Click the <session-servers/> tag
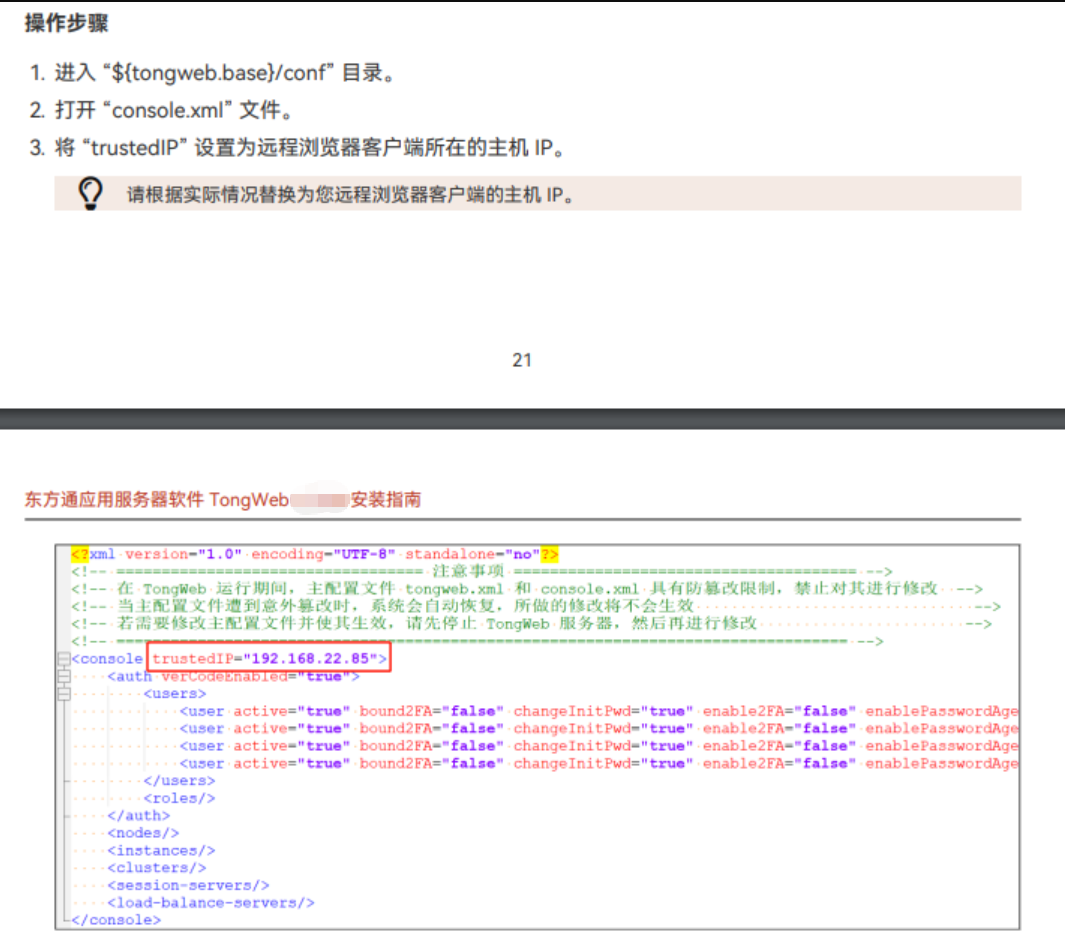1065x945 pixels. pos(188,885)
